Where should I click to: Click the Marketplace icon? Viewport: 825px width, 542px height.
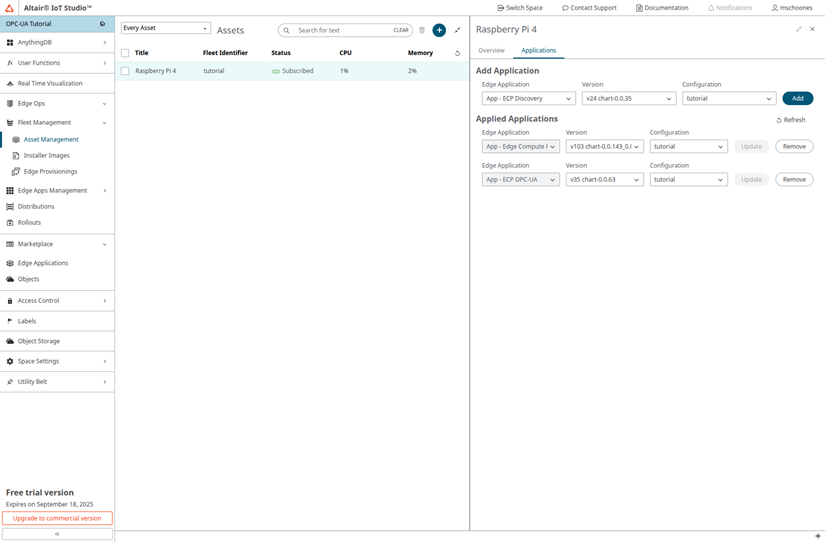(x=9, y=244)
